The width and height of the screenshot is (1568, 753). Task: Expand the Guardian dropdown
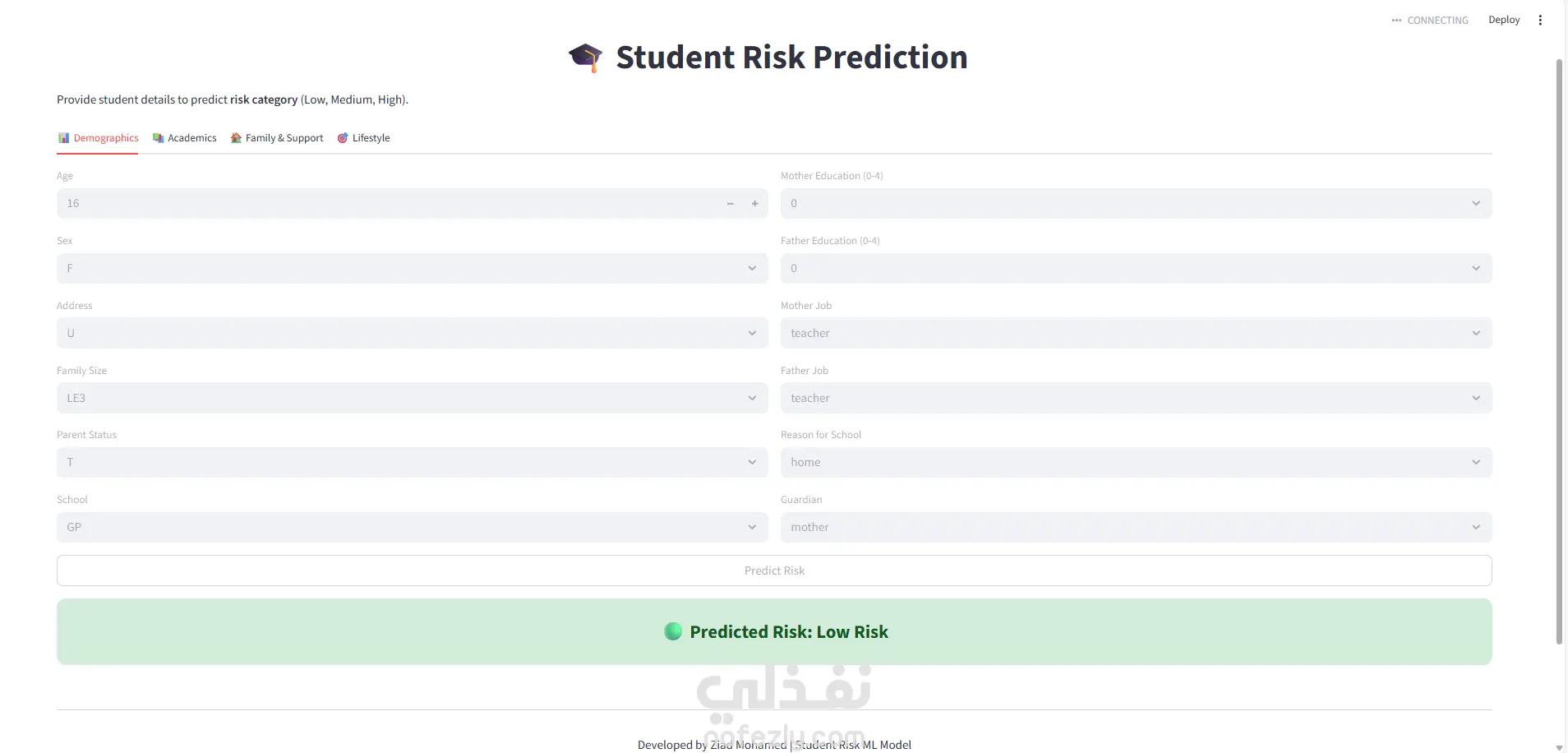[1136, 528]
